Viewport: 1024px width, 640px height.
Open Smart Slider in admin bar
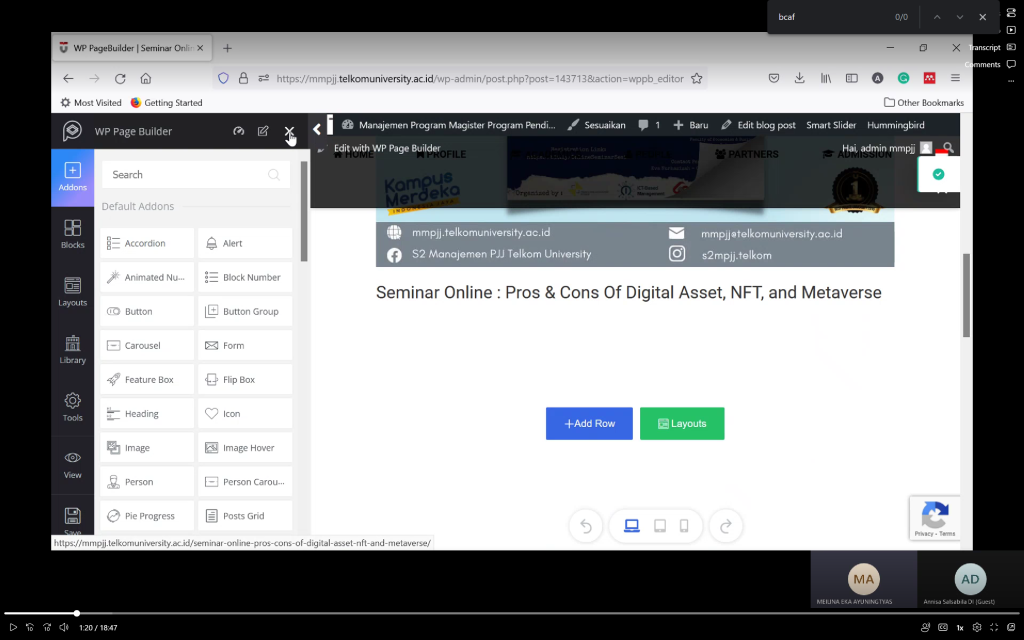pyautogui.click(x=831, y=125)
